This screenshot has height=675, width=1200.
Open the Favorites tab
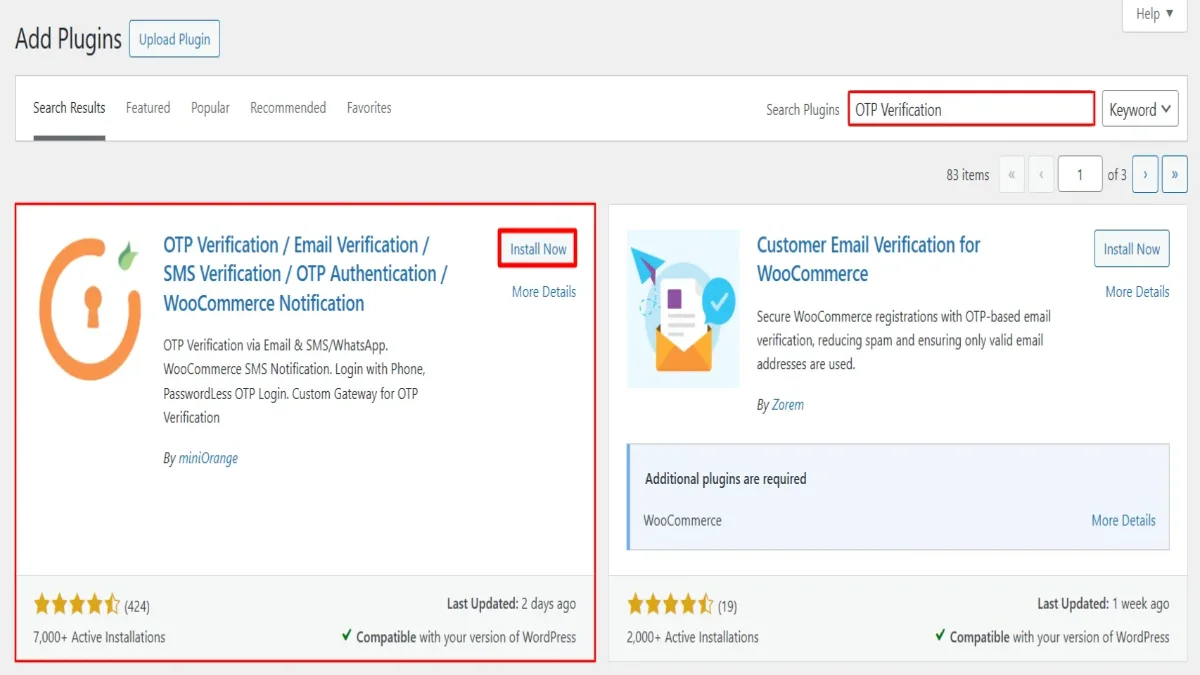click(369, 108)
